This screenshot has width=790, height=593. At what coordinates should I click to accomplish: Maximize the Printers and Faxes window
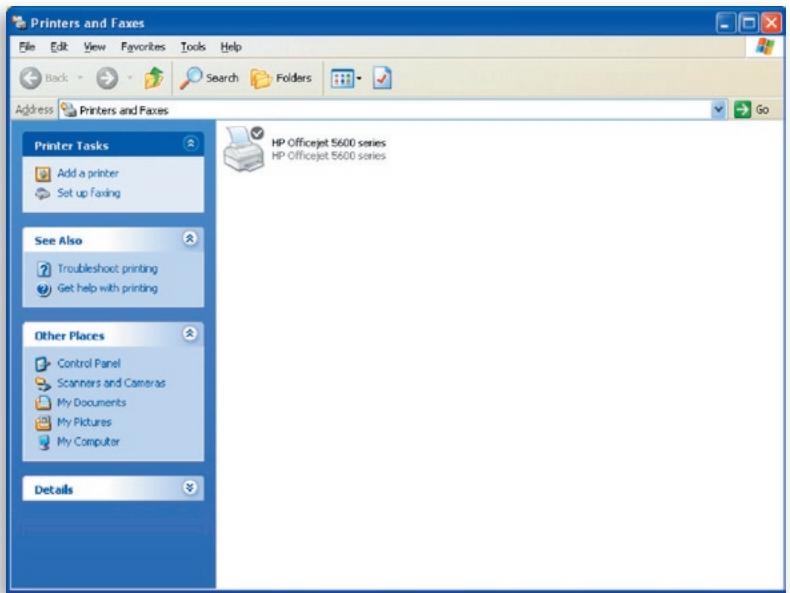coord(748,23)
